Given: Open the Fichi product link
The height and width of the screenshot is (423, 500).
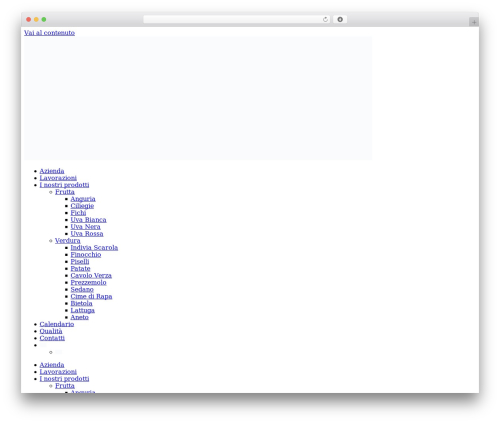Looking at the screenshot, I should [x=78, y=213].
